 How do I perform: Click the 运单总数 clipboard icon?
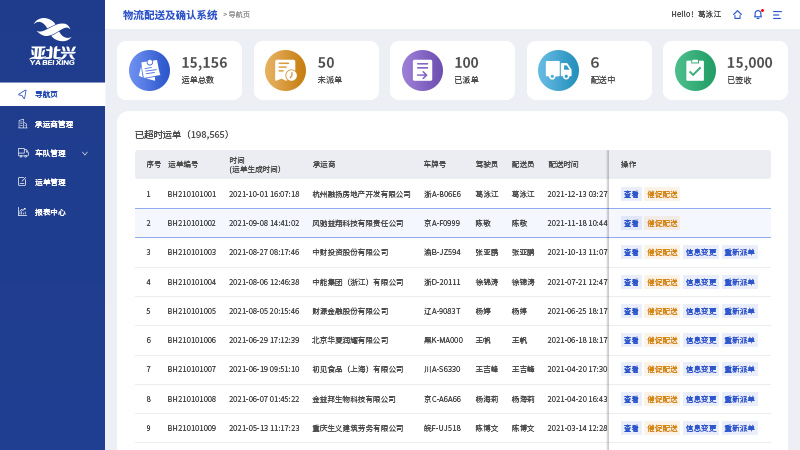[x=149, y=70]
